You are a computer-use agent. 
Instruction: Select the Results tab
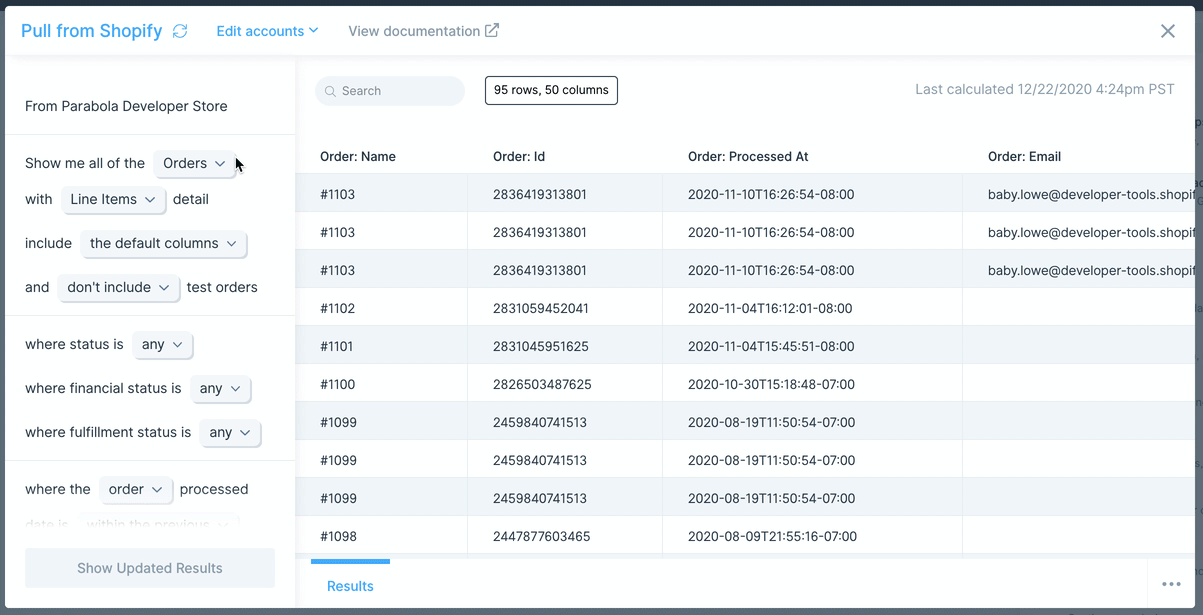pos(350,586)
